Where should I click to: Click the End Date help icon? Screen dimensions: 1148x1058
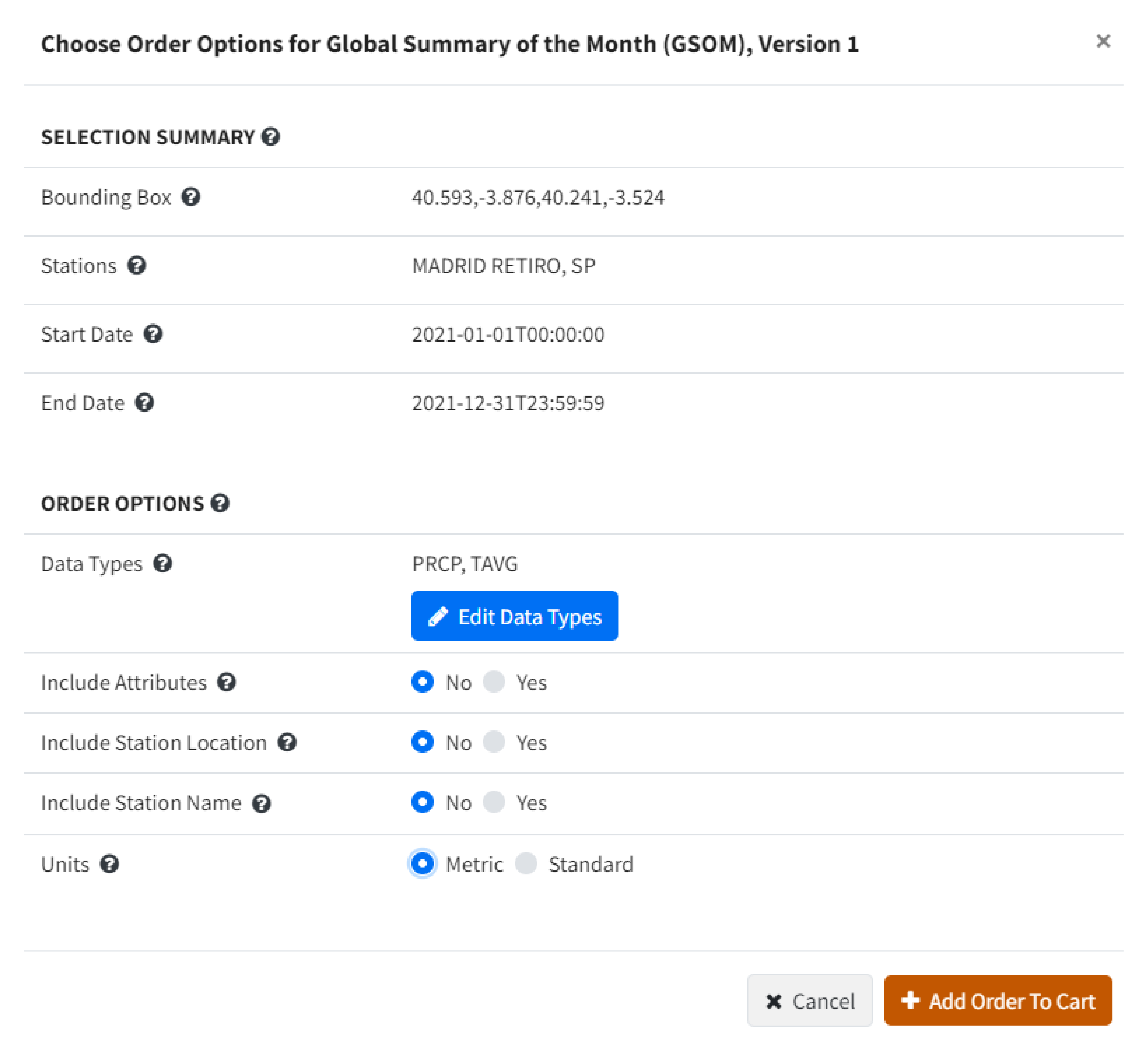[144, 402]
